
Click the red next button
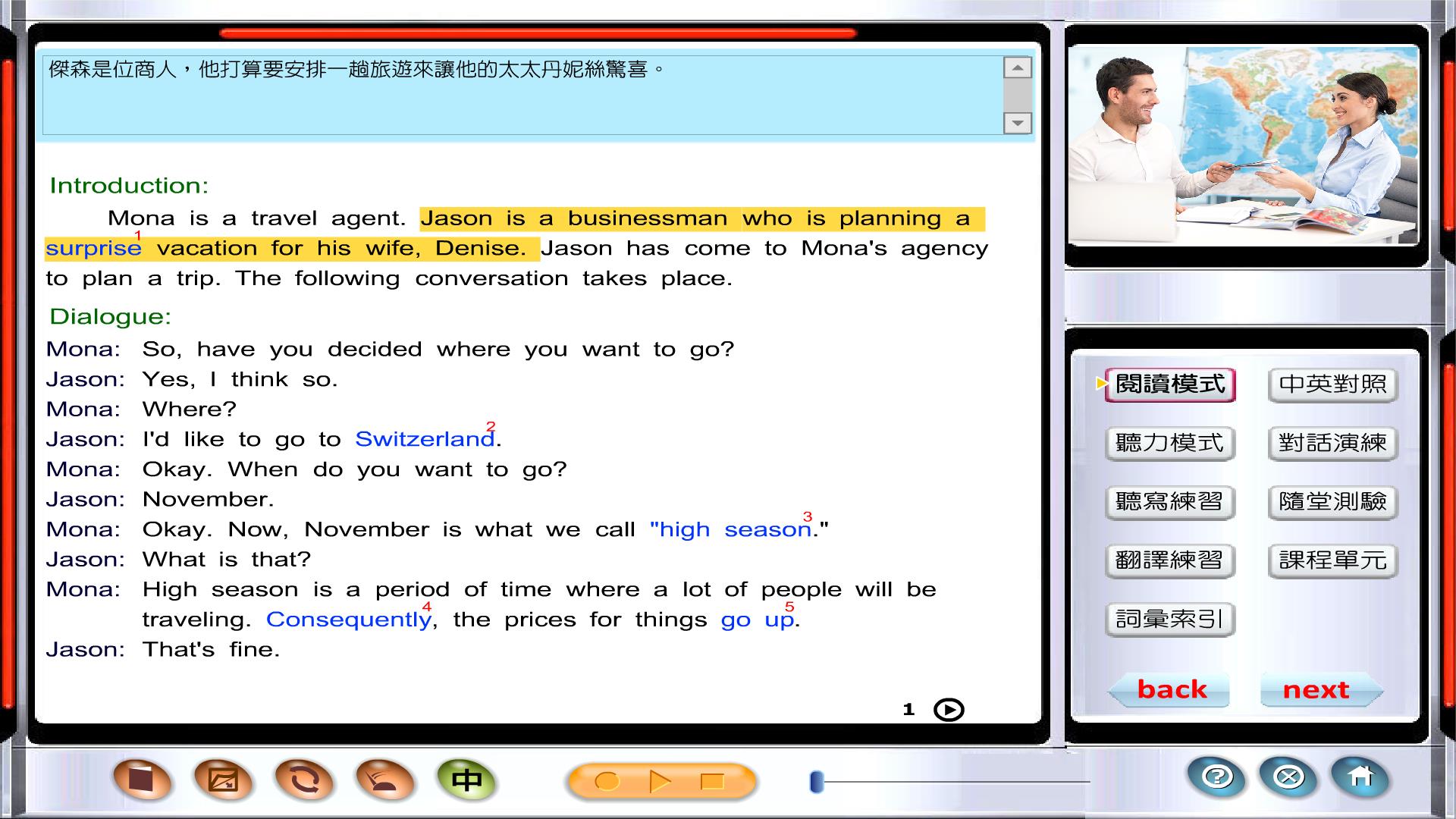click(x=1316, y=689)
